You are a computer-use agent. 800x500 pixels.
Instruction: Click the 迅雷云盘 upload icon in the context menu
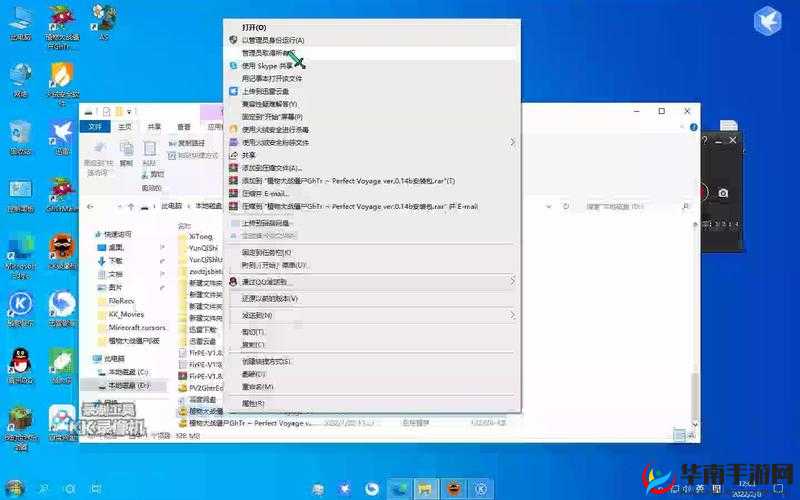(233, 91)
